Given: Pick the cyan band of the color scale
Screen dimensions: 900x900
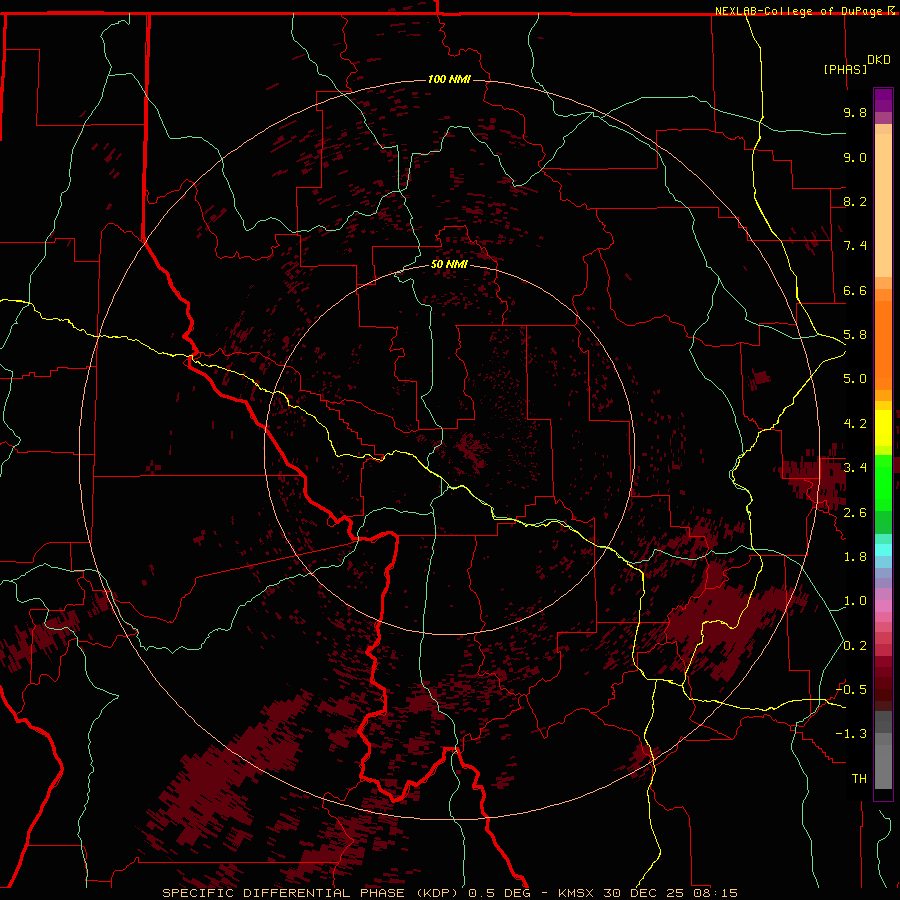Looking at the screenshot, I should pyautogui.click(x=883, y=550).
